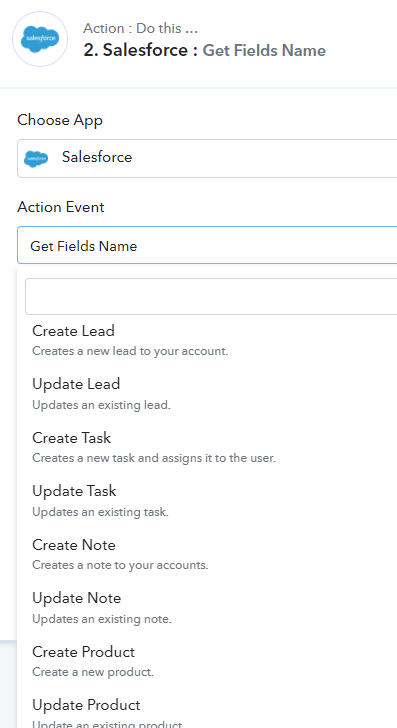
Task: Click 'Creates a new lead to your account.' description
Action: (130, 351)
